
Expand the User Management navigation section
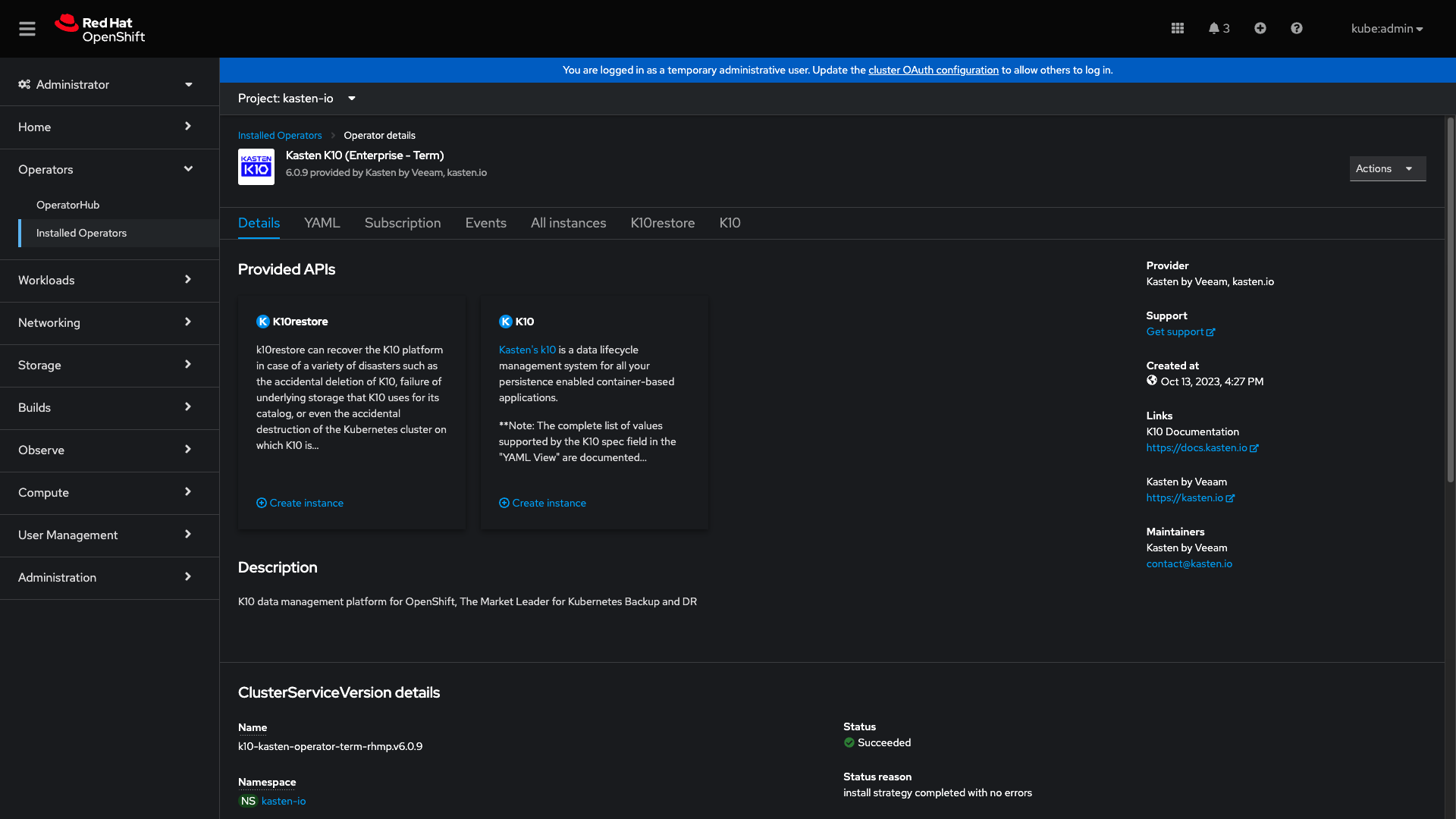coord(109,535)
